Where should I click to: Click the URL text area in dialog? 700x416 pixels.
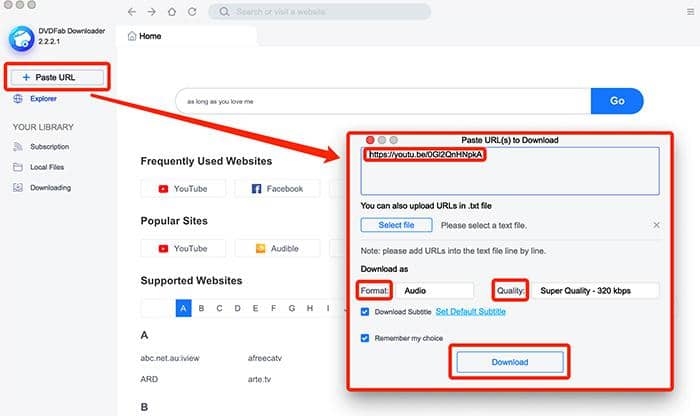pos(510,171)
